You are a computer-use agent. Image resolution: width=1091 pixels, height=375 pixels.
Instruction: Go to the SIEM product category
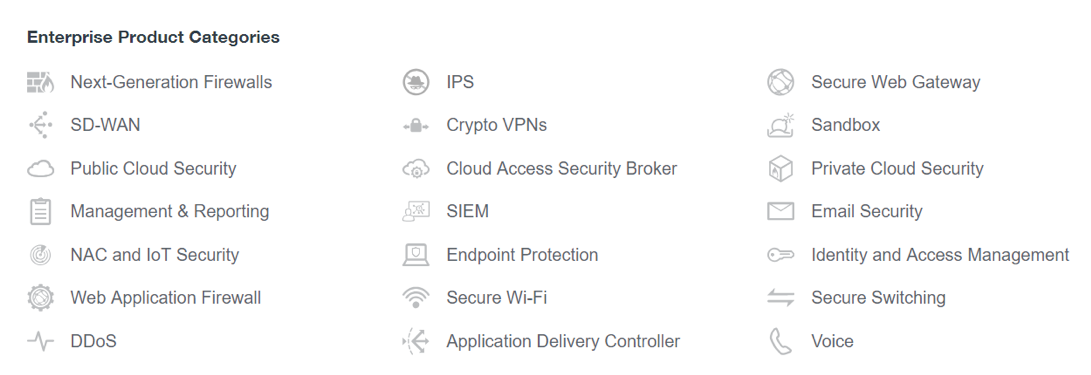coord(468,212)
